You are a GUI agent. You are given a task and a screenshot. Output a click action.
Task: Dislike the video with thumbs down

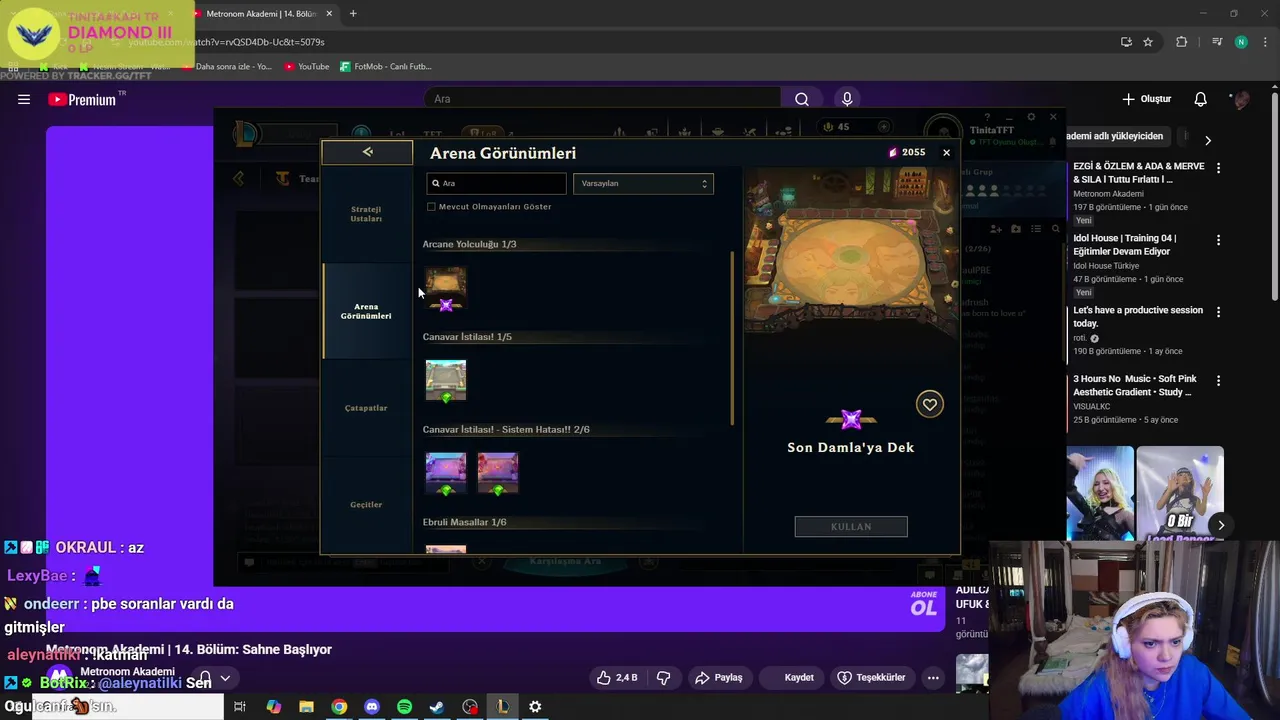pos(663,678)
